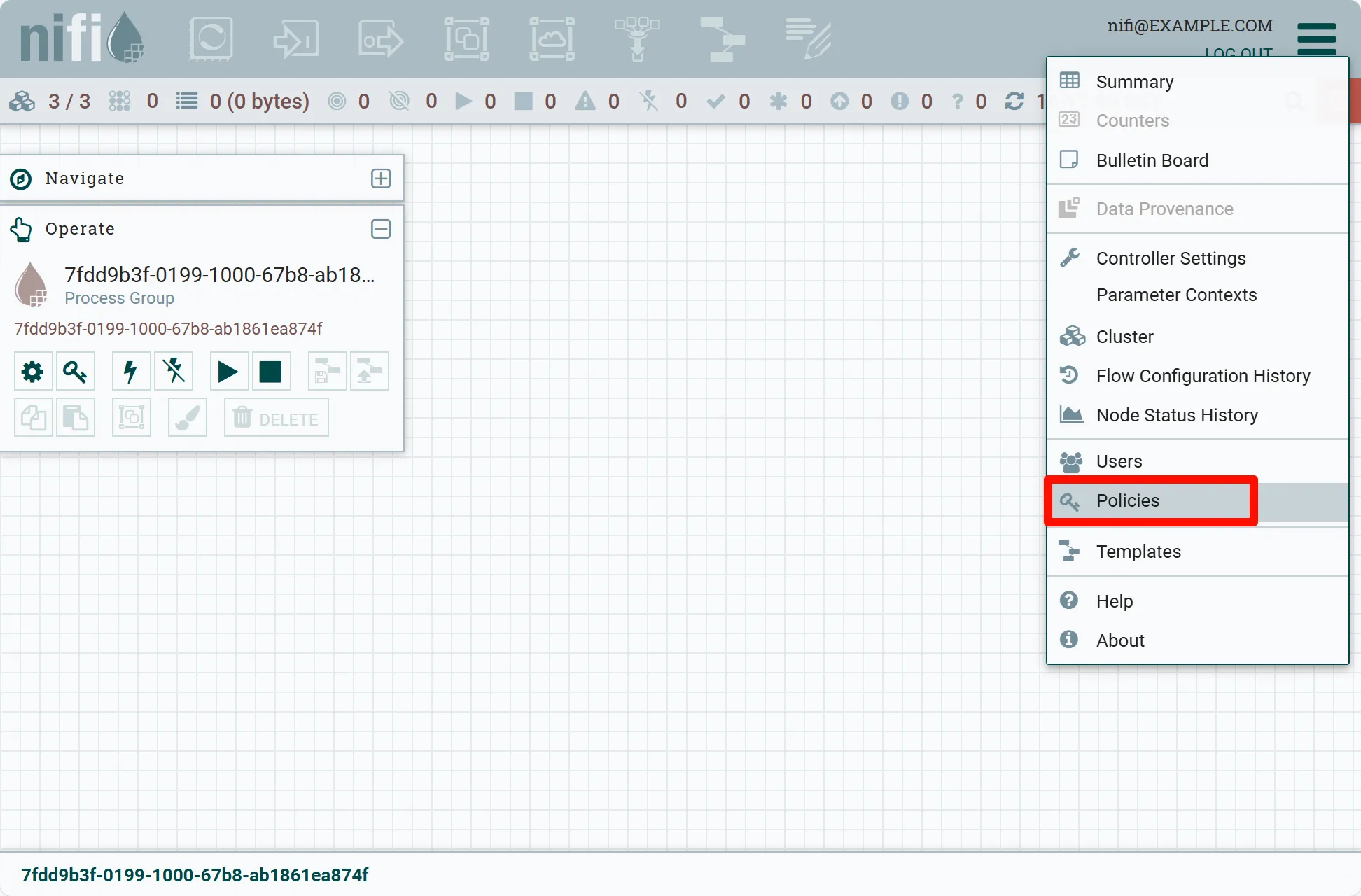The height and width of the screenshot is (896, 1361).
Task: Click the root process group breadcrumb link
Action: [195, 875]
